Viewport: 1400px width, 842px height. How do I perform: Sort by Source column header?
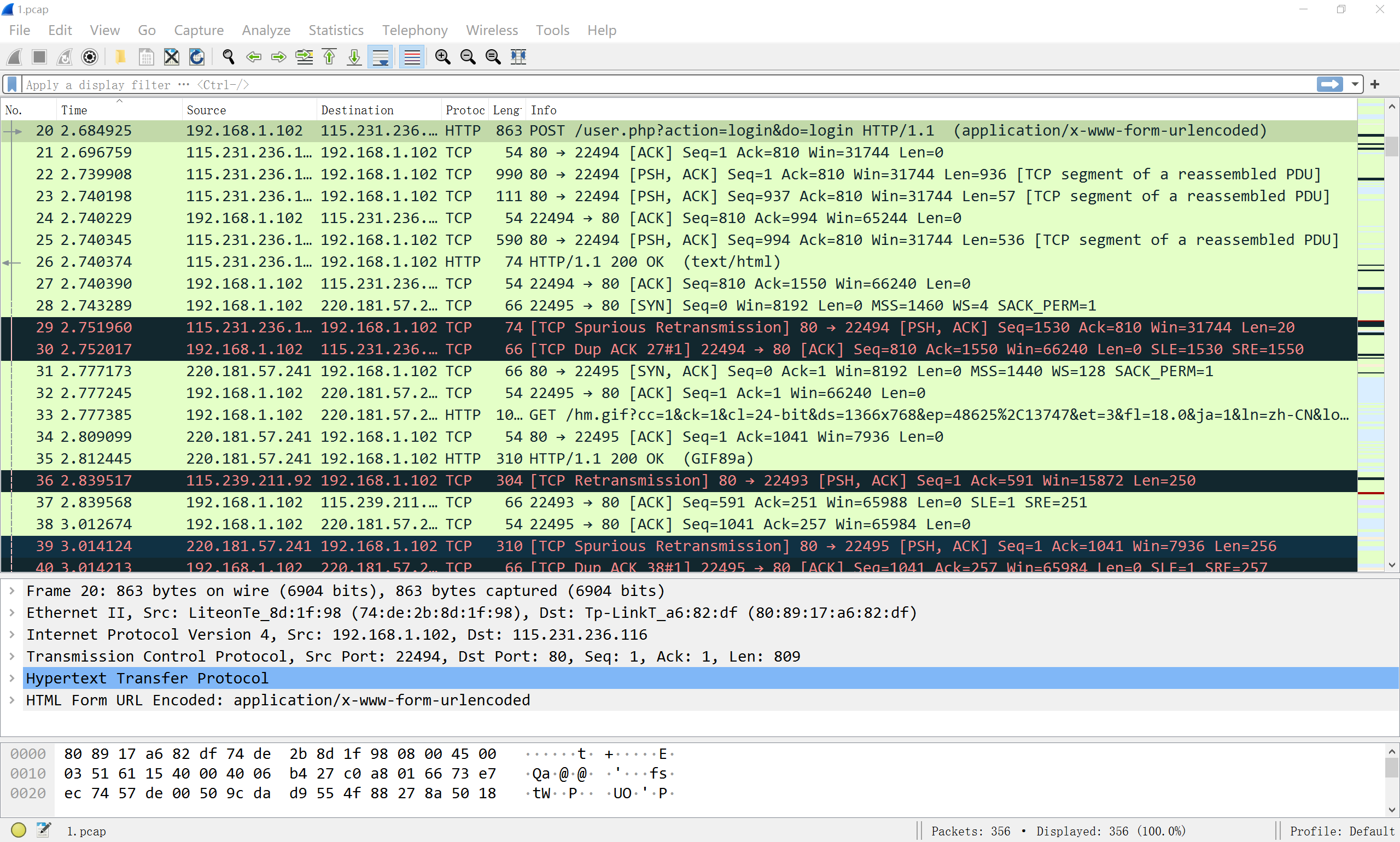coord(250,110)
